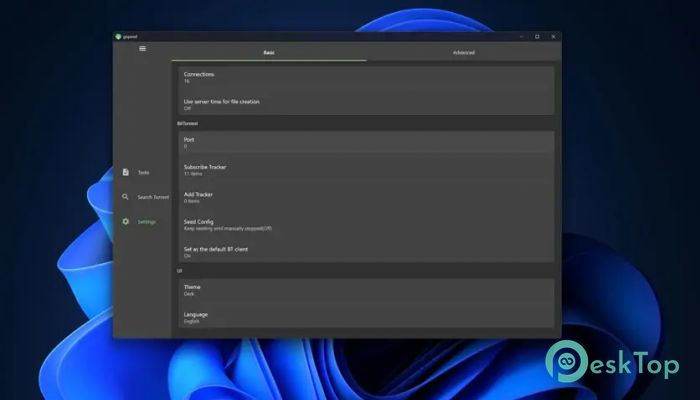Minimize the application window

click(x=521, y=37)
